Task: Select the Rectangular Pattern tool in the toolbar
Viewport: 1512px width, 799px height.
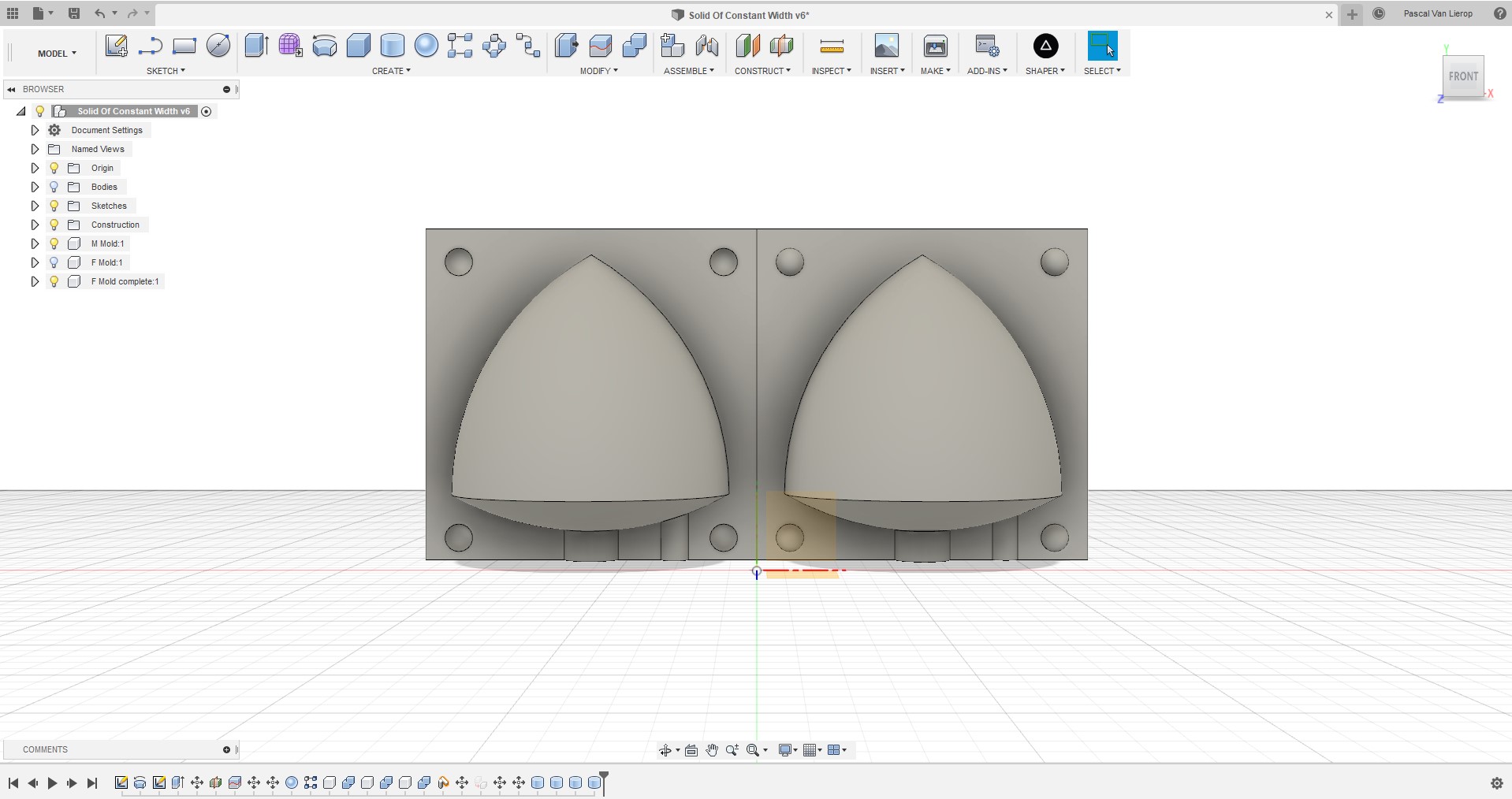Action: click(x=460, y=46)
